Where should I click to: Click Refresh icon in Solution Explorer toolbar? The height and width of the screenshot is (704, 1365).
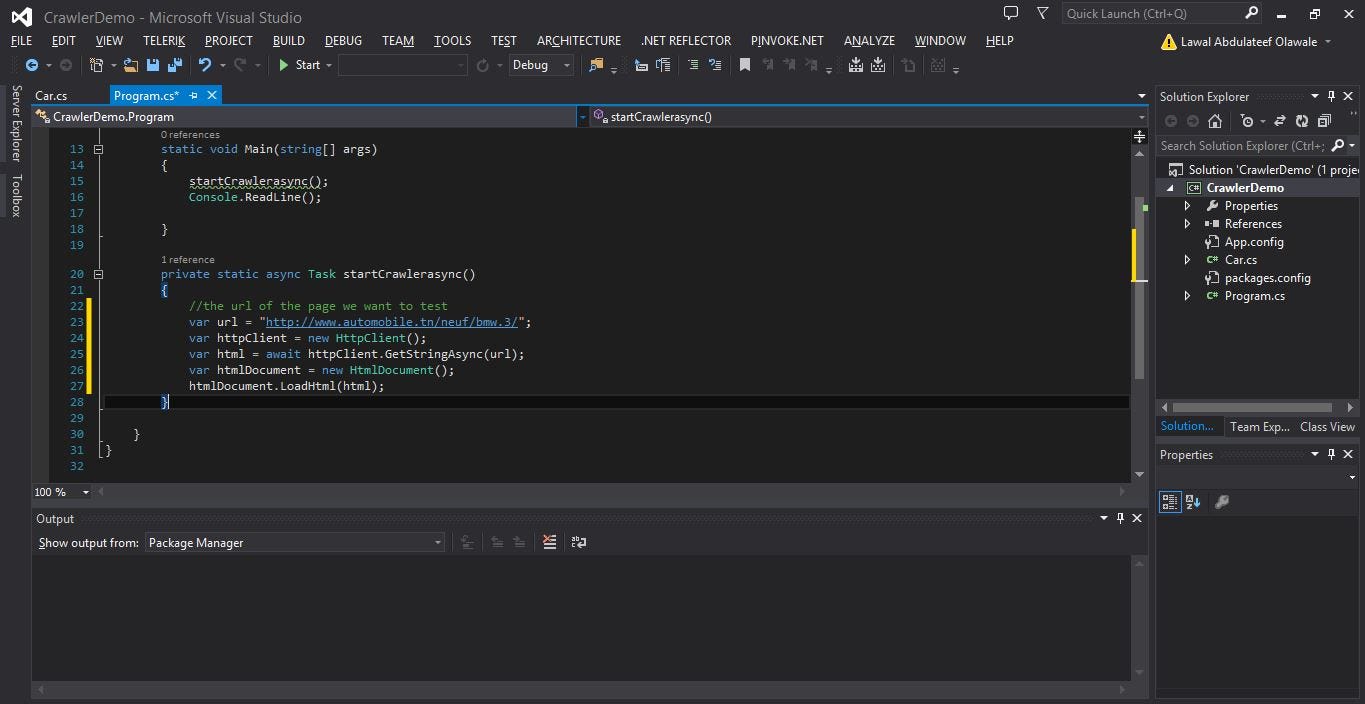pos(1301,121)
